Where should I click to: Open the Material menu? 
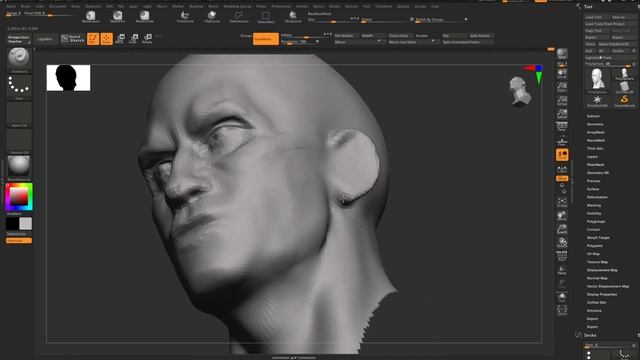pyautogui.click(x=196, y=7)
